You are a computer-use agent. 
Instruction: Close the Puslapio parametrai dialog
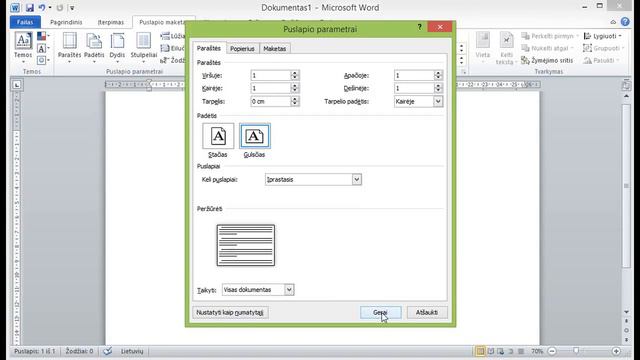440,27
